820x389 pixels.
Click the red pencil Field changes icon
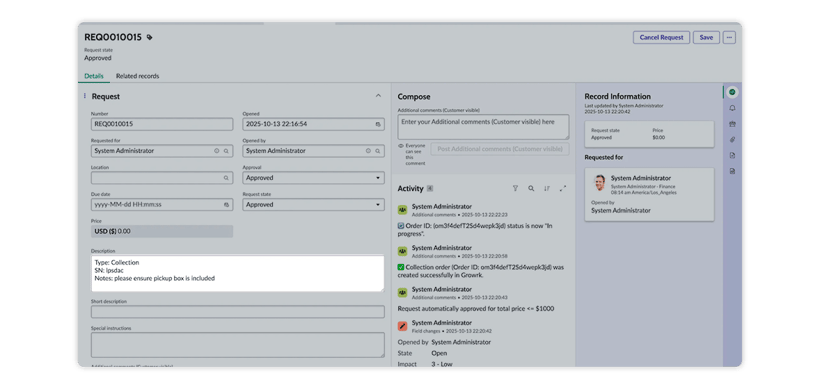[x=402, y=326]
